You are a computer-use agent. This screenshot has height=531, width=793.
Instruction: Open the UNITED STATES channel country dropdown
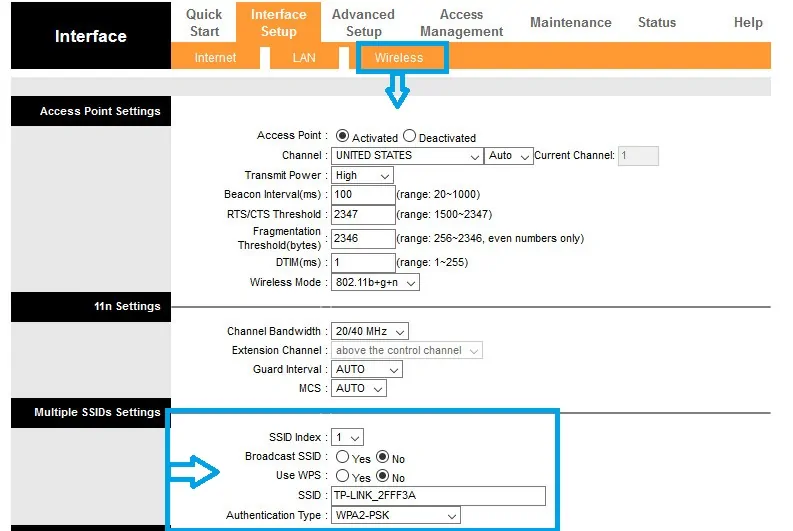[x=407, y=156]
